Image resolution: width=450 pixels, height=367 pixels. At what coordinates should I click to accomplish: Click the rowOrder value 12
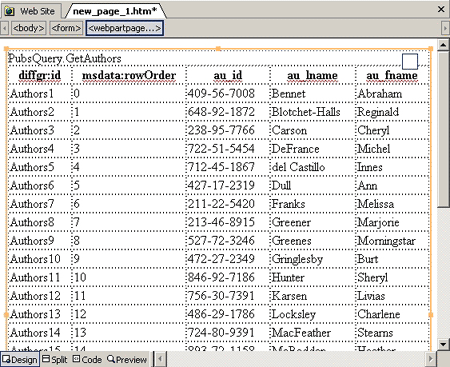click(x=80, y=314)
